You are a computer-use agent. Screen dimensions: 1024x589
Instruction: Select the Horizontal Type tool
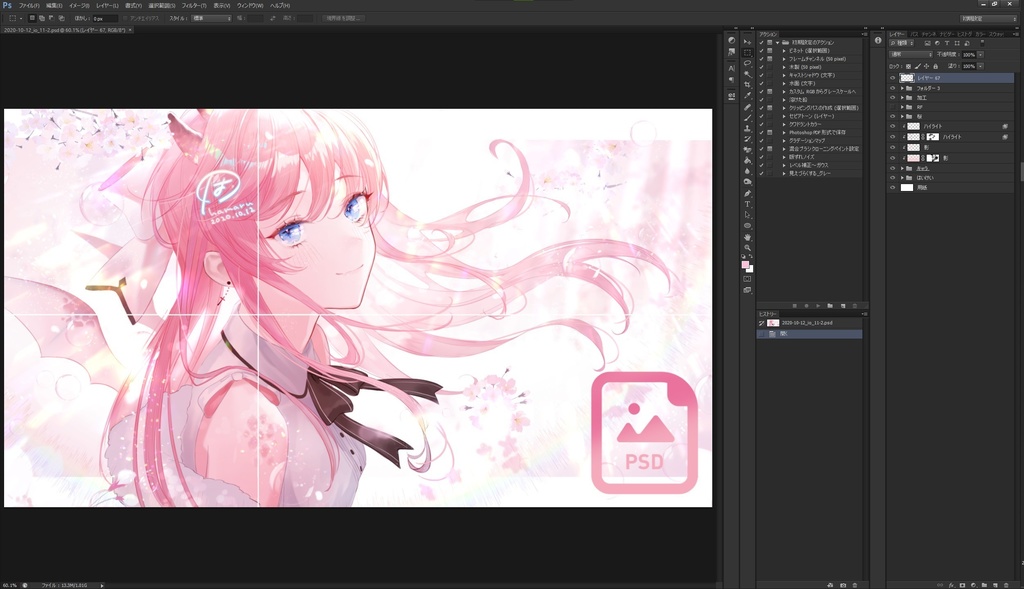(745, 202)
